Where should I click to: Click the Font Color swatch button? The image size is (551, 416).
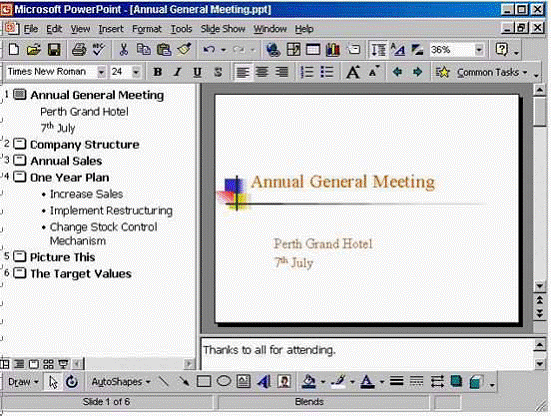(367, 382)
